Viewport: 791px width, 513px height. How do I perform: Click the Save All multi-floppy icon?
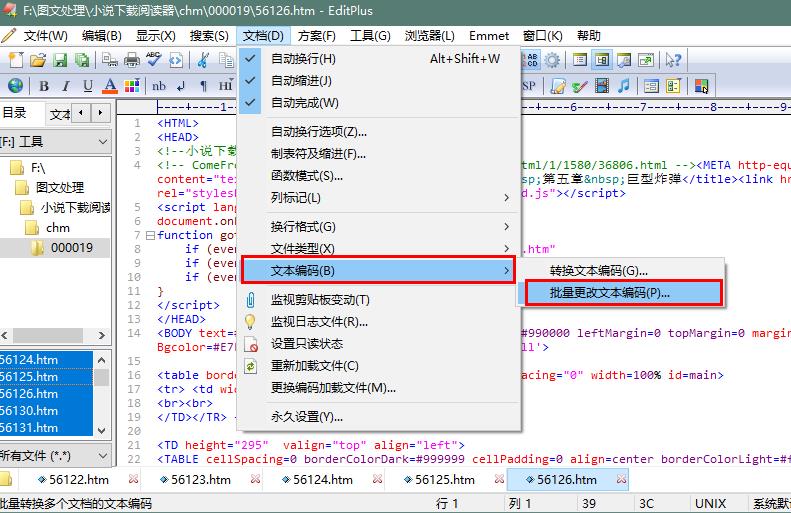click(x=82, y=60)
